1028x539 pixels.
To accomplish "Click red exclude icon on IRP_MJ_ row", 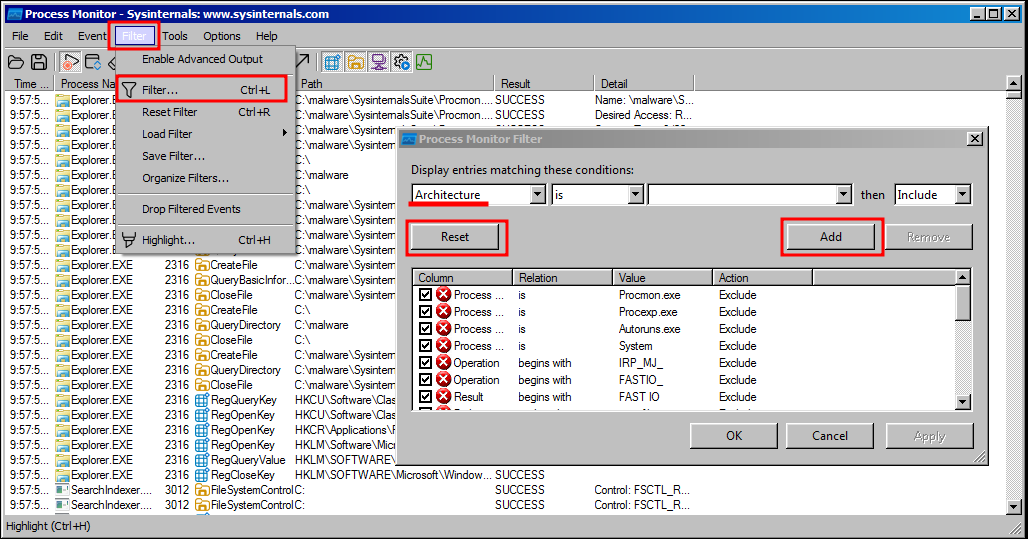I will click(444, 363).
